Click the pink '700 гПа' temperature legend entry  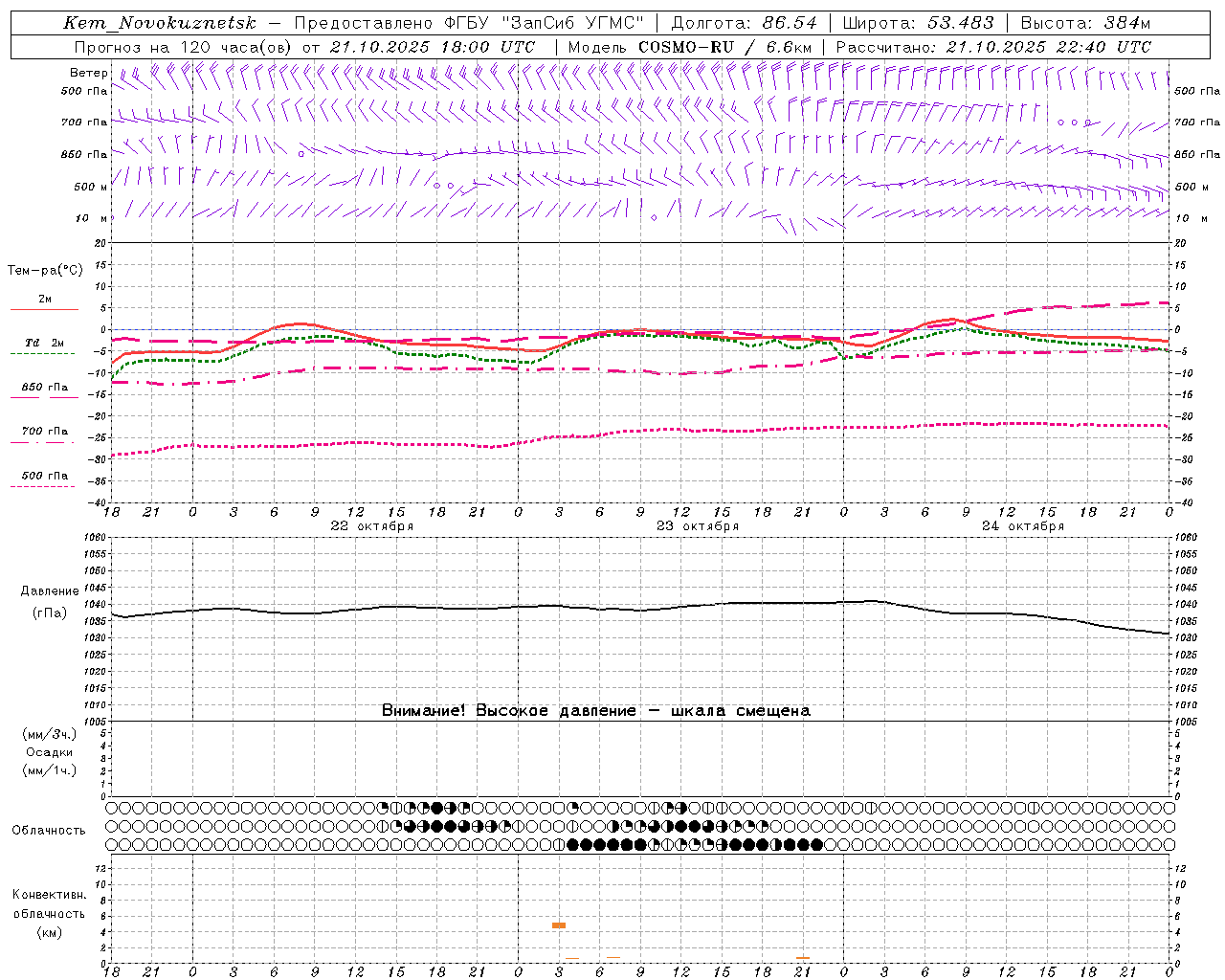tap(45, 432)
